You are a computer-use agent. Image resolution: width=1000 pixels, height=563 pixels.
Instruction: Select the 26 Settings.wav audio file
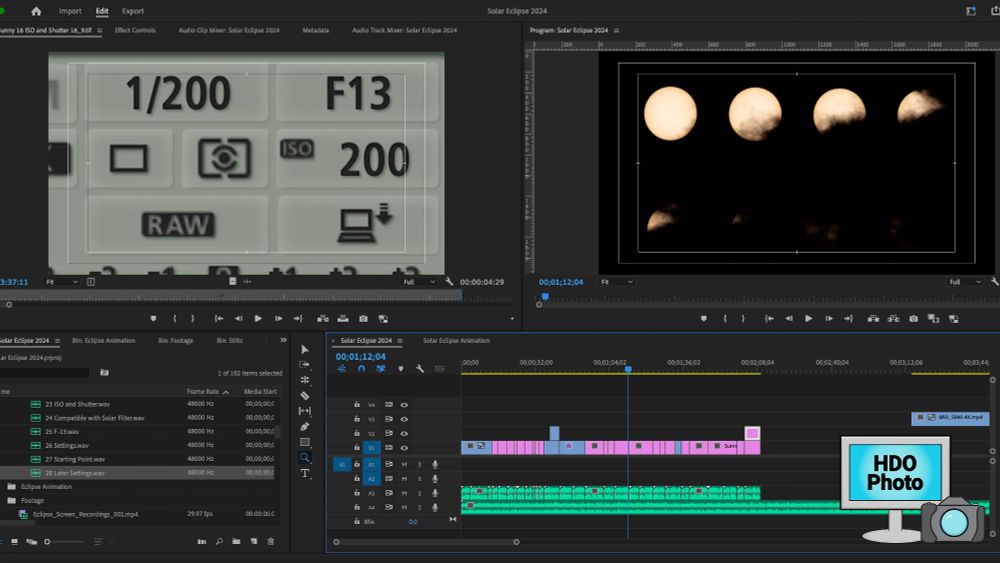[x=68, y=445]
